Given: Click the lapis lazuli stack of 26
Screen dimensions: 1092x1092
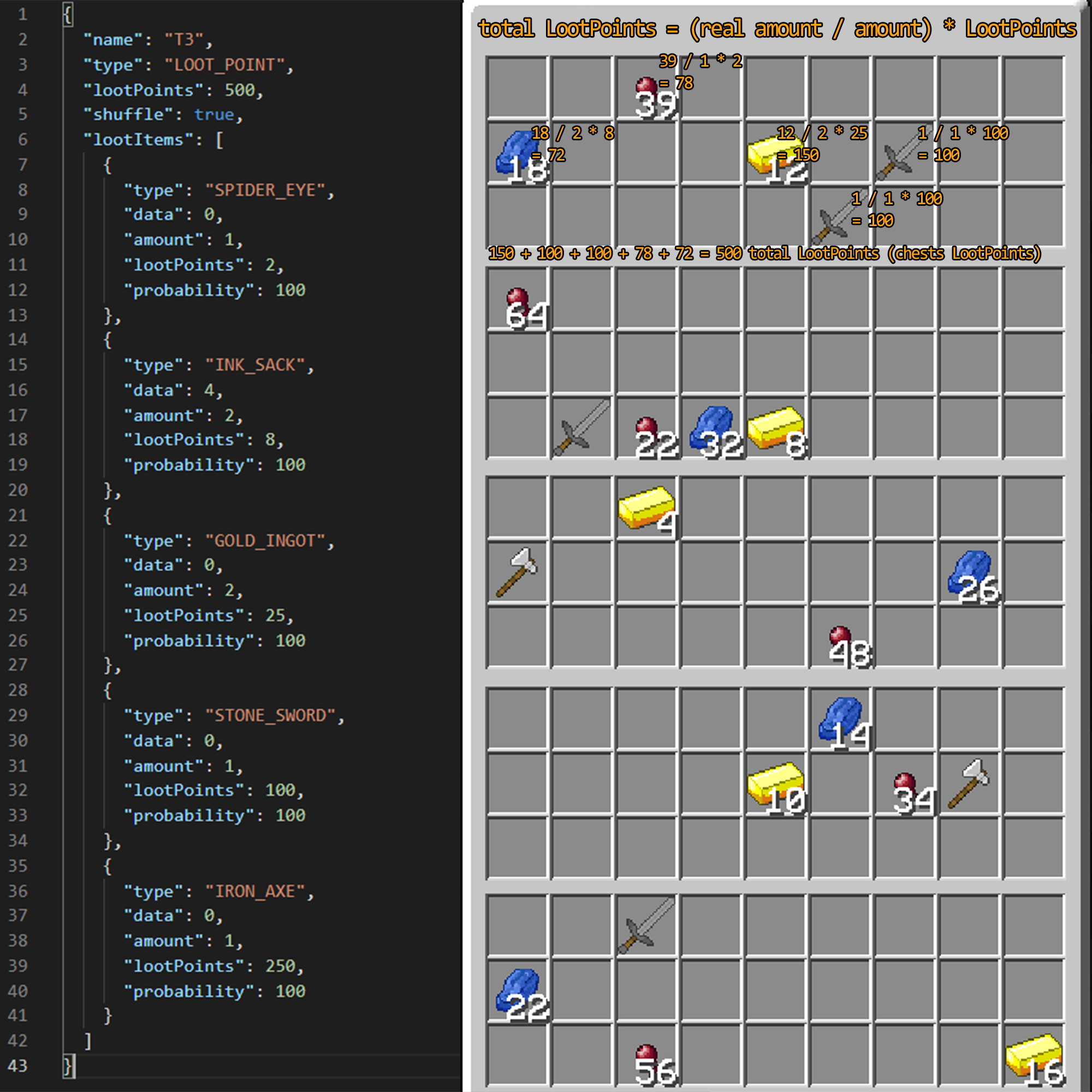Looking at the screenshot, I should click(974, 577).
